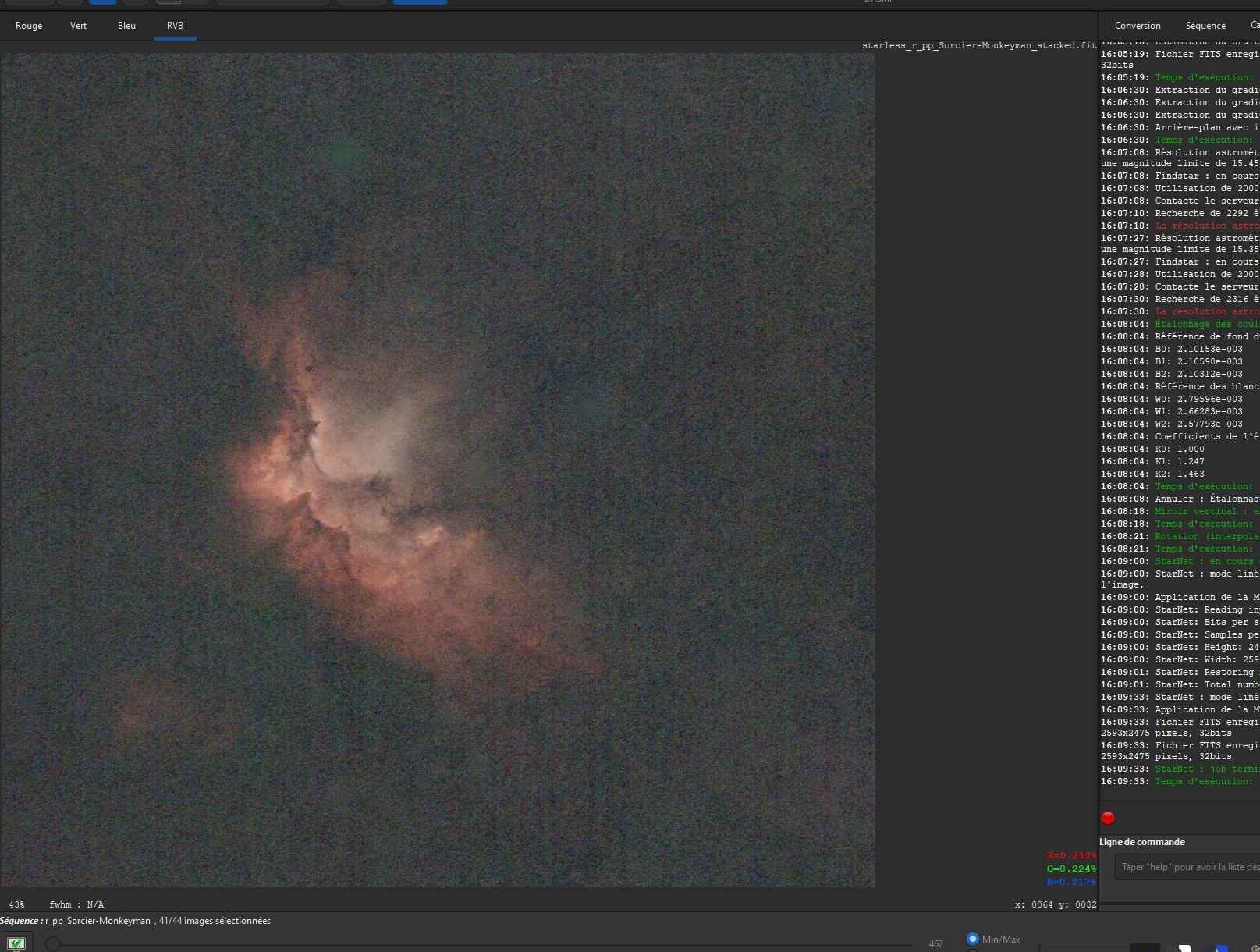Image resolution: width=1260 pixels, height=952 pixels.
Task: Click the 'W0: 2.79596e-003' log line
Action: 1172,399
